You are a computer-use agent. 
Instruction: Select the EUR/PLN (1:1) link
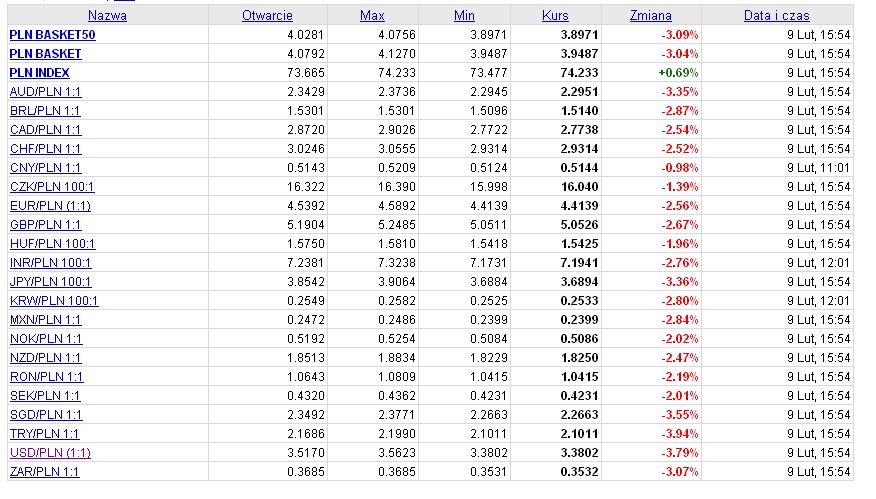point(50,206)
